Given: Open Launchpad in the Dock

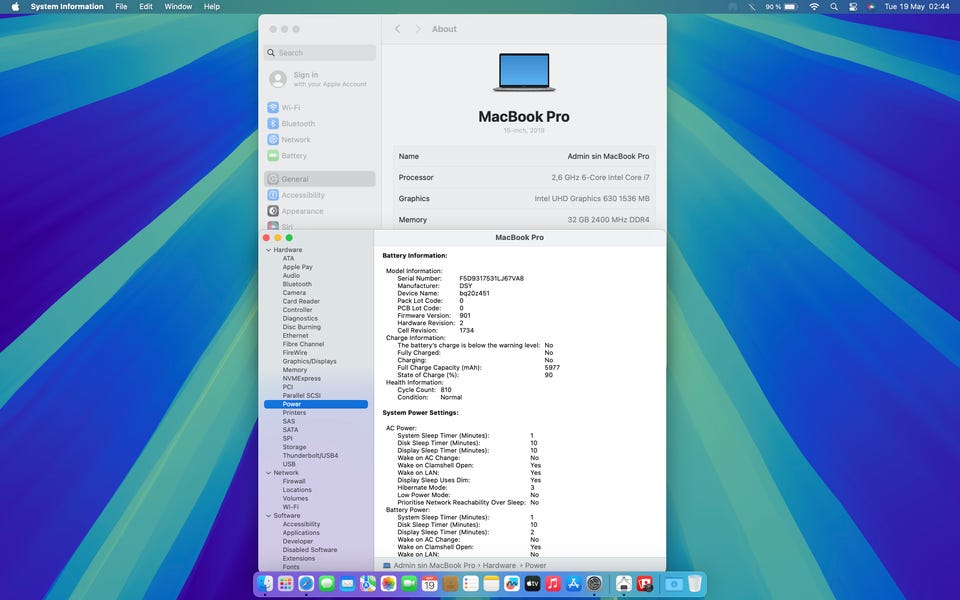Looking at the screenshot, I should click(285, 583).
